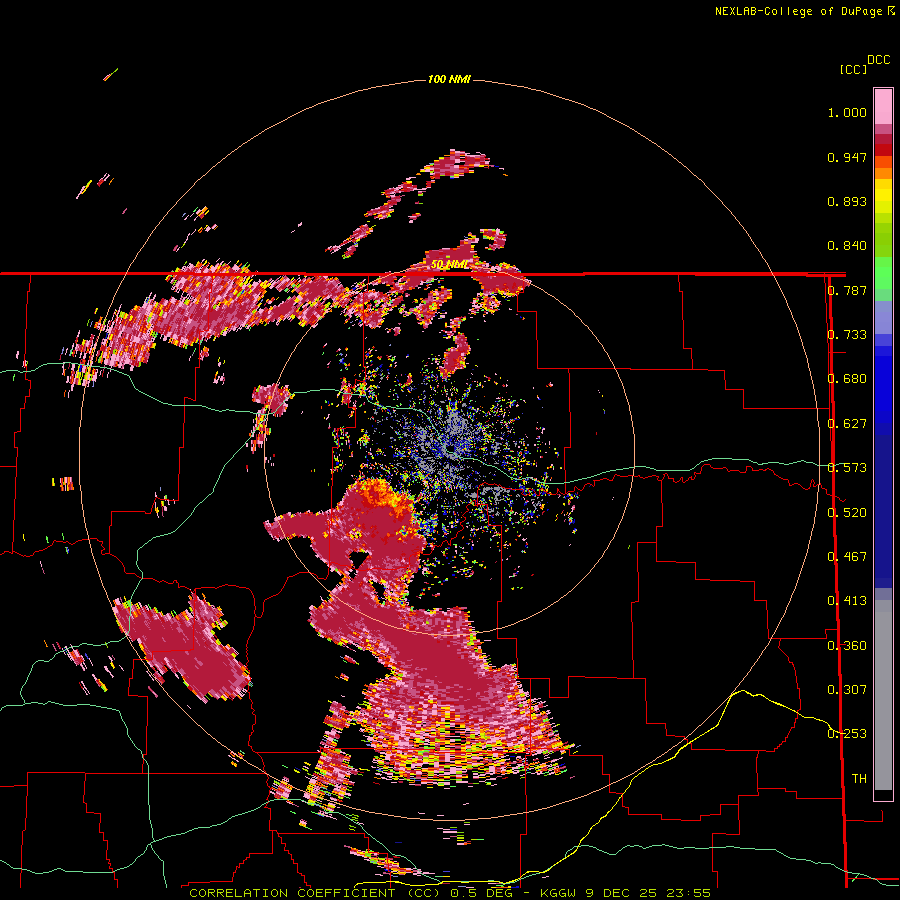Click the CORRELATION COEFFICIENT caption text
Image resolution: width=900 pixels, height=900 pixels.
pyautogui.click(x=292, y=893)
